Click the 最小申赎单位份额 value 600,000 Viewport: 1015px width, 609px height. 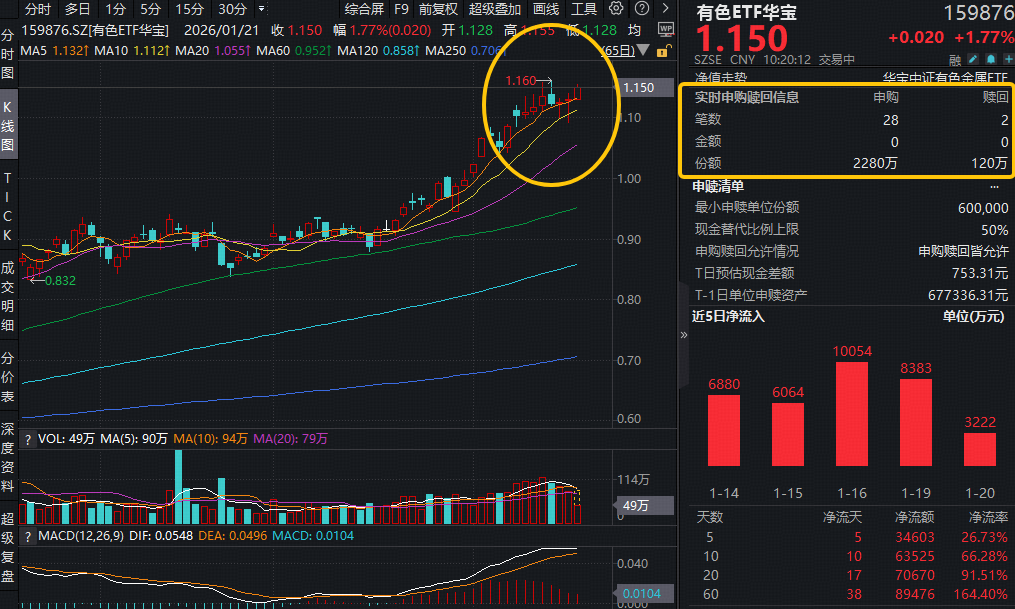983,208
